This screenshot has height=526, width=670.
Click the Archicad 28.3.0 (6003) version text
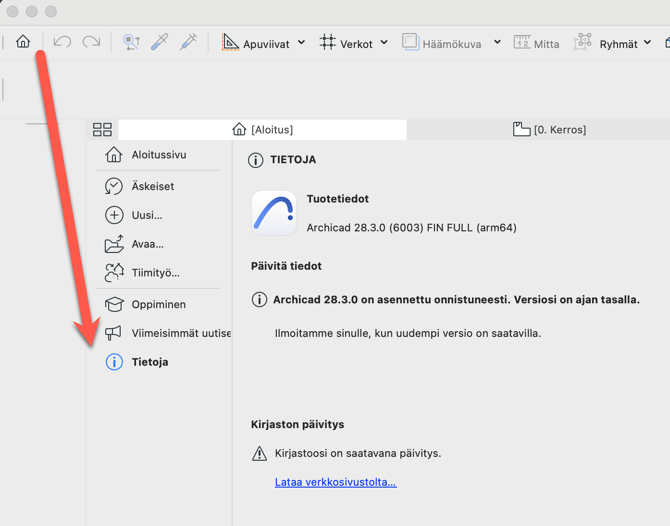click(x=411, y=228)
